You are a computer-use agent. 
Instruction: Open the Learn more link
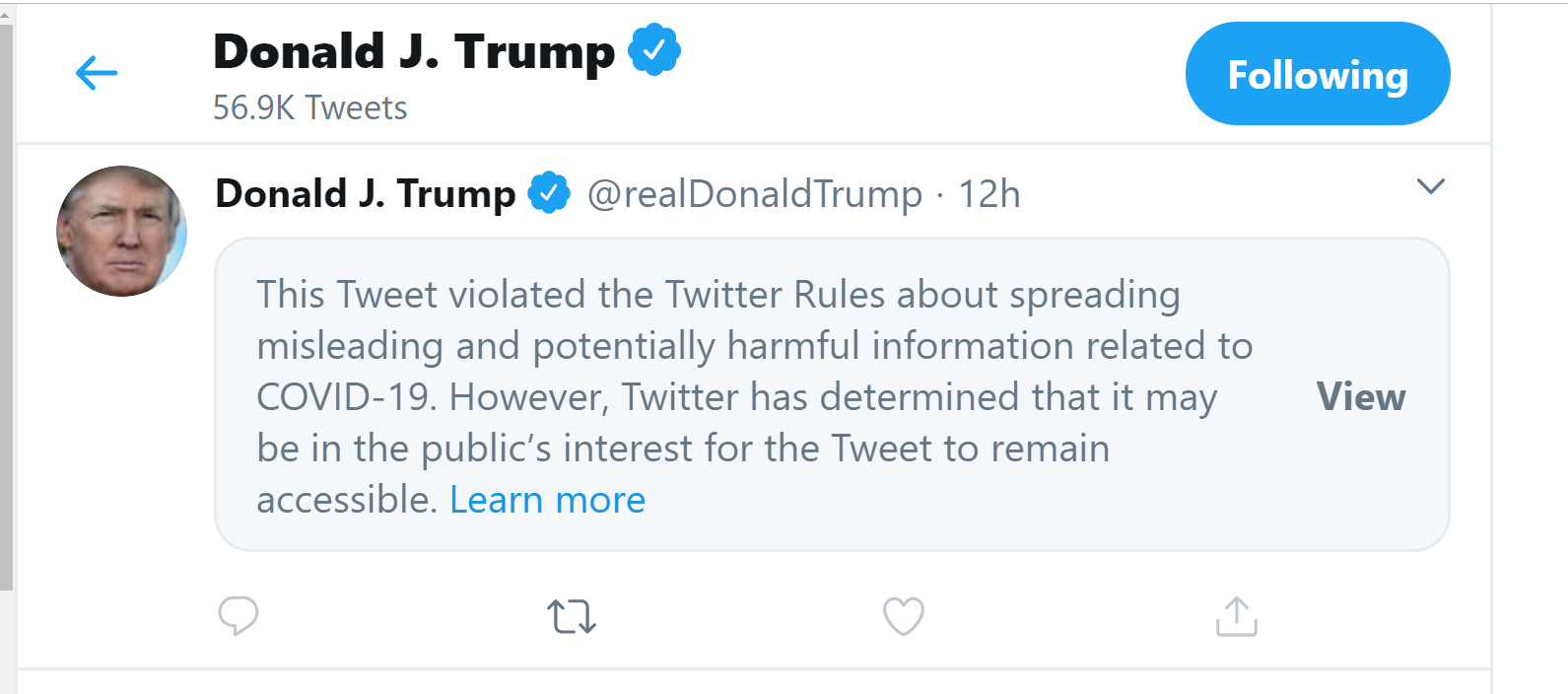point(547,500)
